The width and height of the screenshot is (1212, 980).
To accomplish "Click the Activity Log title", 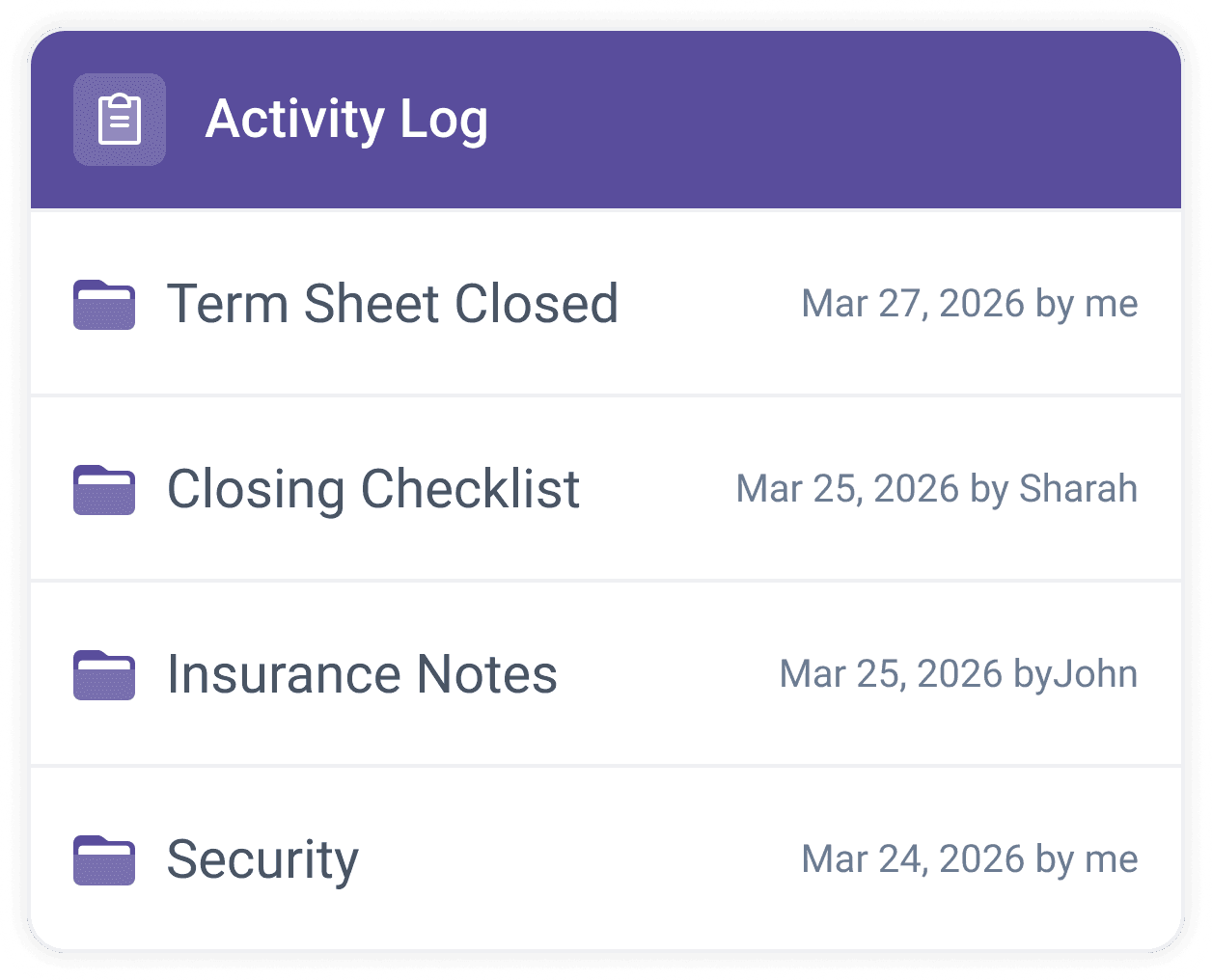I will click(346, 120).
